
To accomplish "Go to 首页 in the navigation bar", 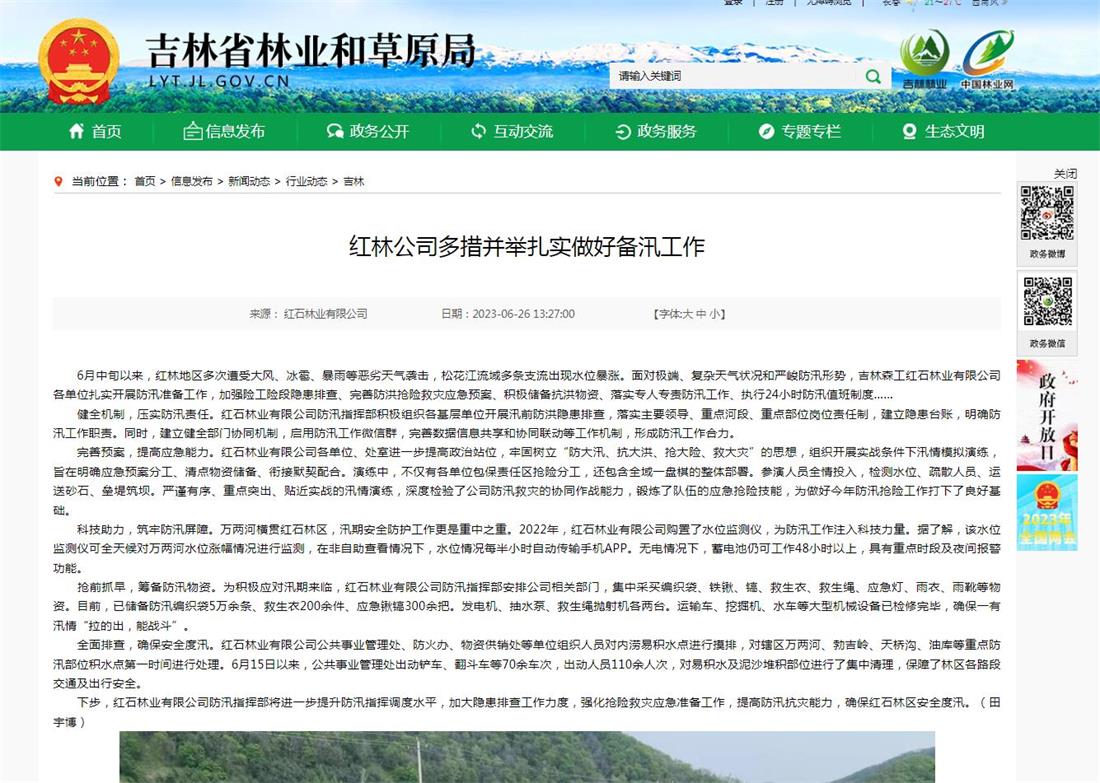I will pos(94,132).
